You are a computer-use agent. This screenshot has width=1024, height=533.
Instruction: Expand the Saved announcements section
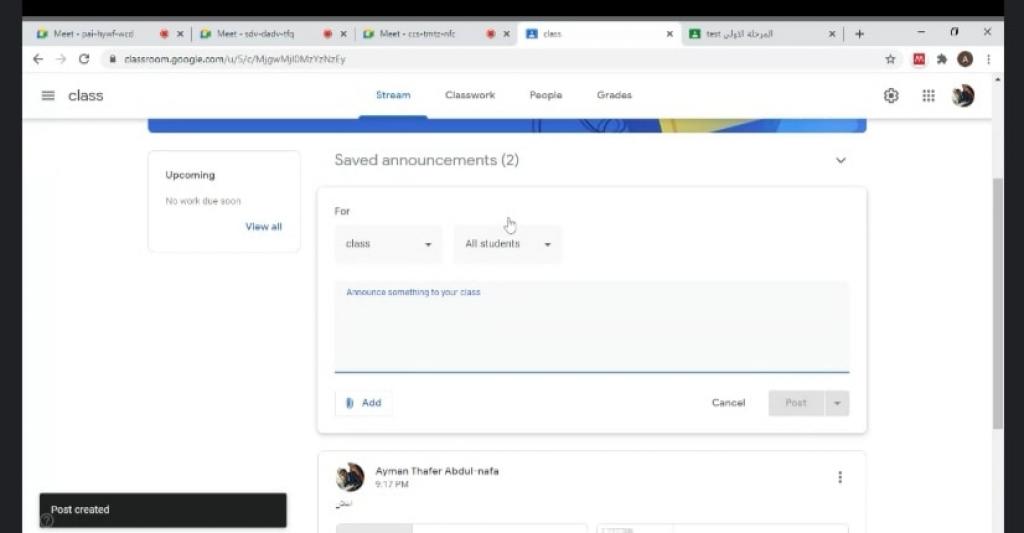840,160
